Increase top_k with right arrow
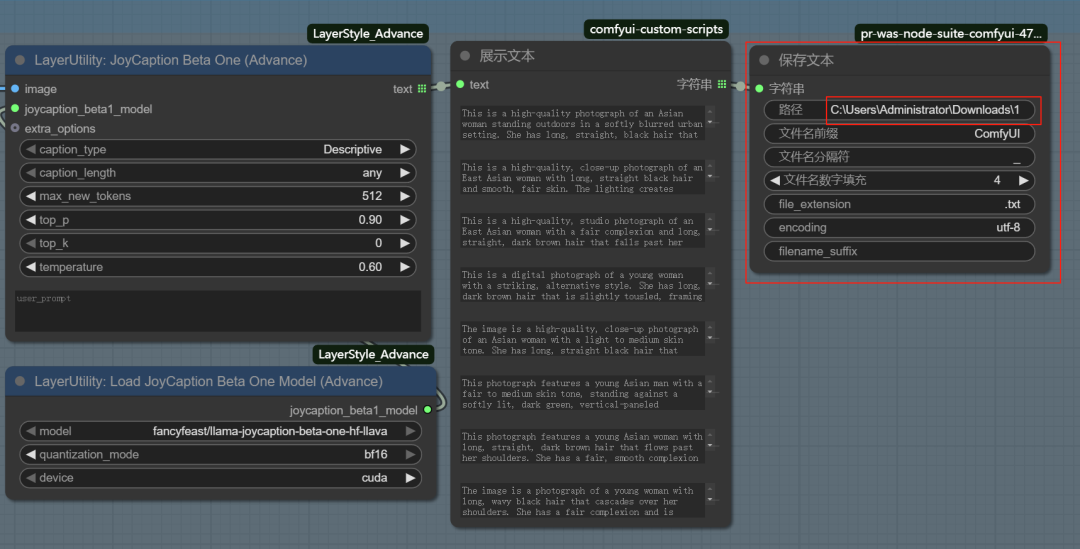 click(405, 243)
